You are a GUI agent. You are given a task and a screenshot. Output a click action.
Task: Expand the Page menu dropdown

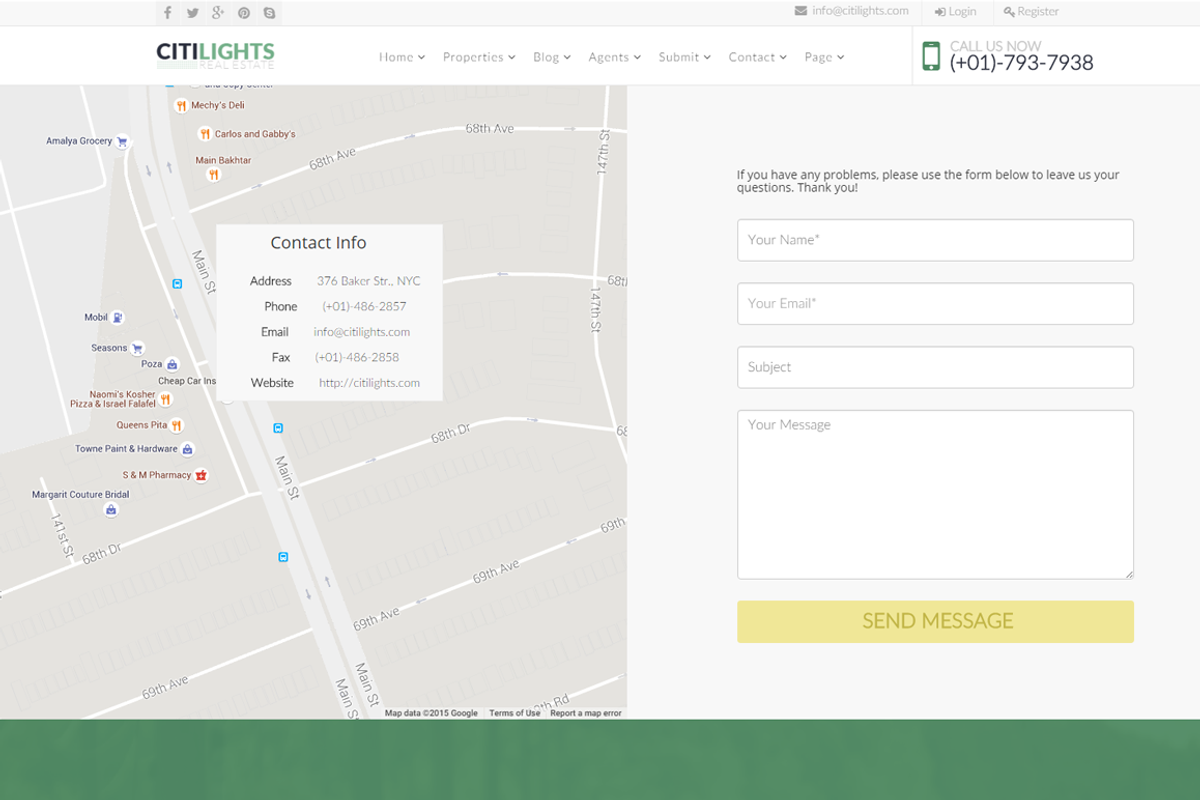click(824, 57)
